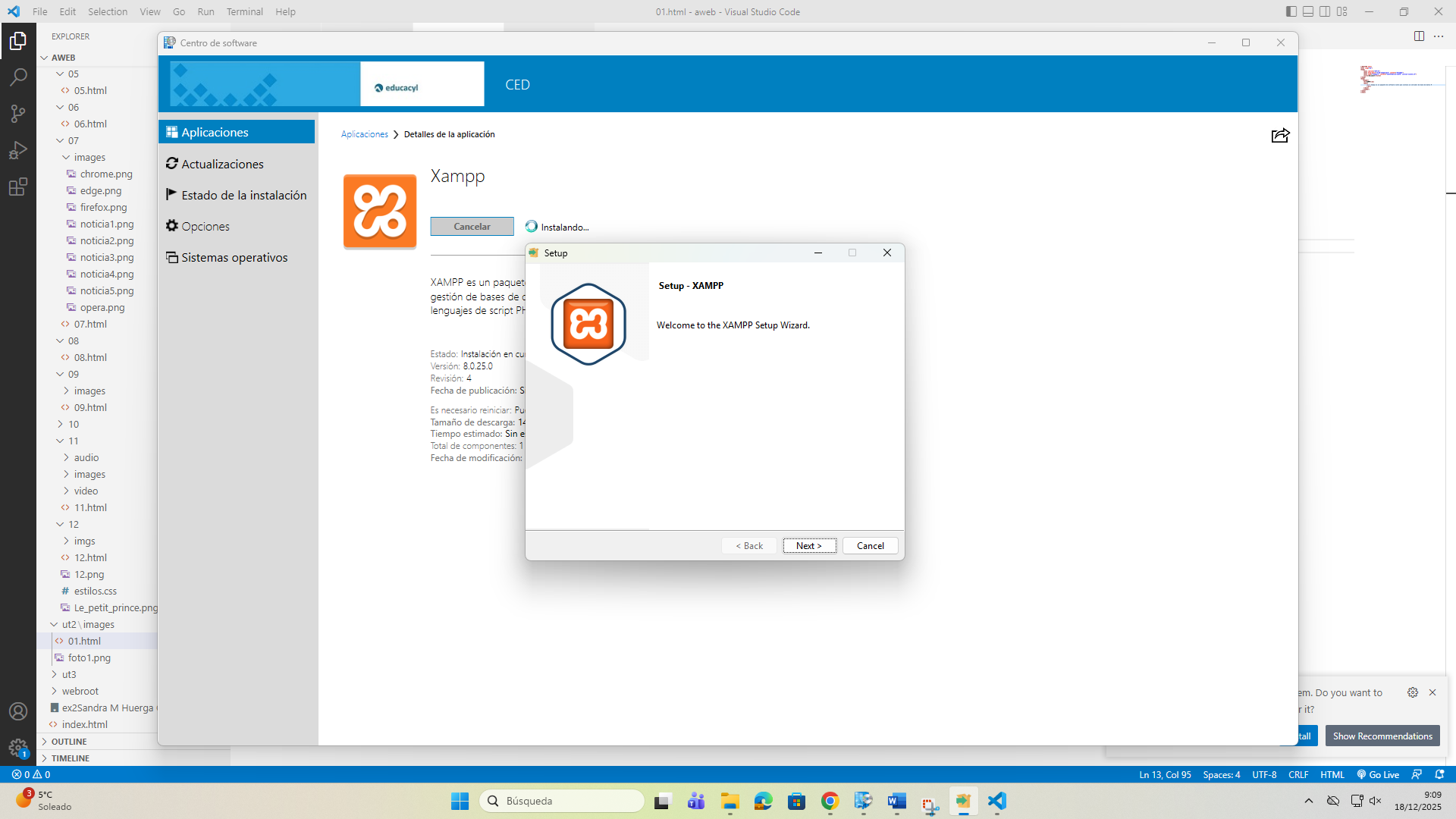This screenshot has height=819, width=1456.
Task: Toggle the secondary sidebar visibility
Action: point(1325,11)
